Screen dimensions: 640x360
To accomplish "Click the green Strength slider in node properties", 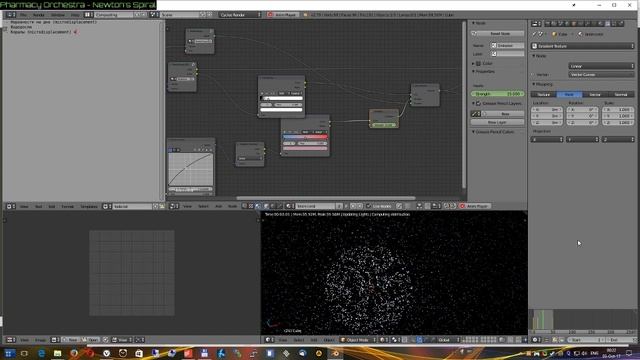I will (x=498, y=94).
